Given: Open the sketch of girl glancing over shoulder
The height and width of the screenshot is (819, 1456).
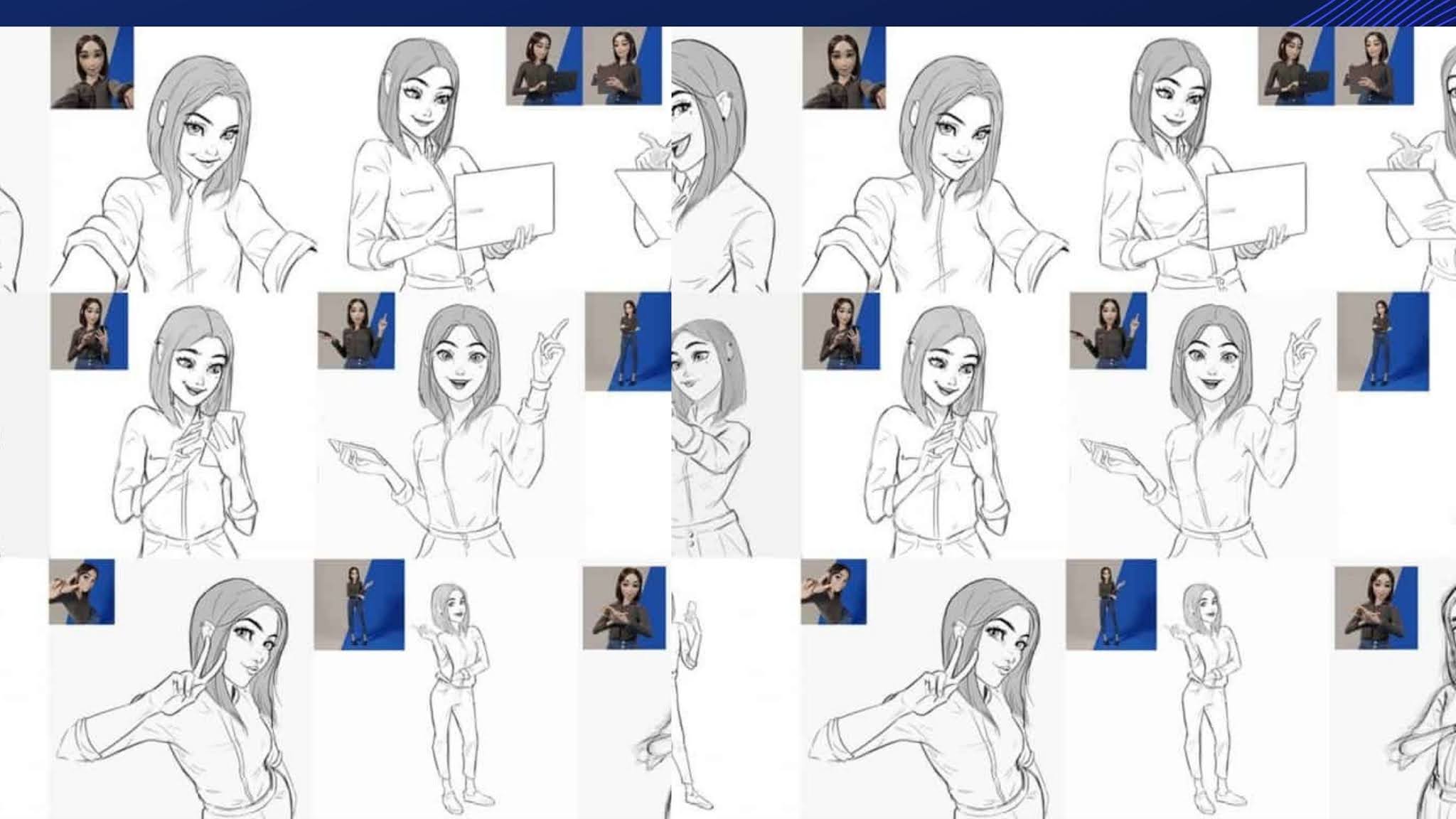Looking at the screenshot, I should coord(711,437).
